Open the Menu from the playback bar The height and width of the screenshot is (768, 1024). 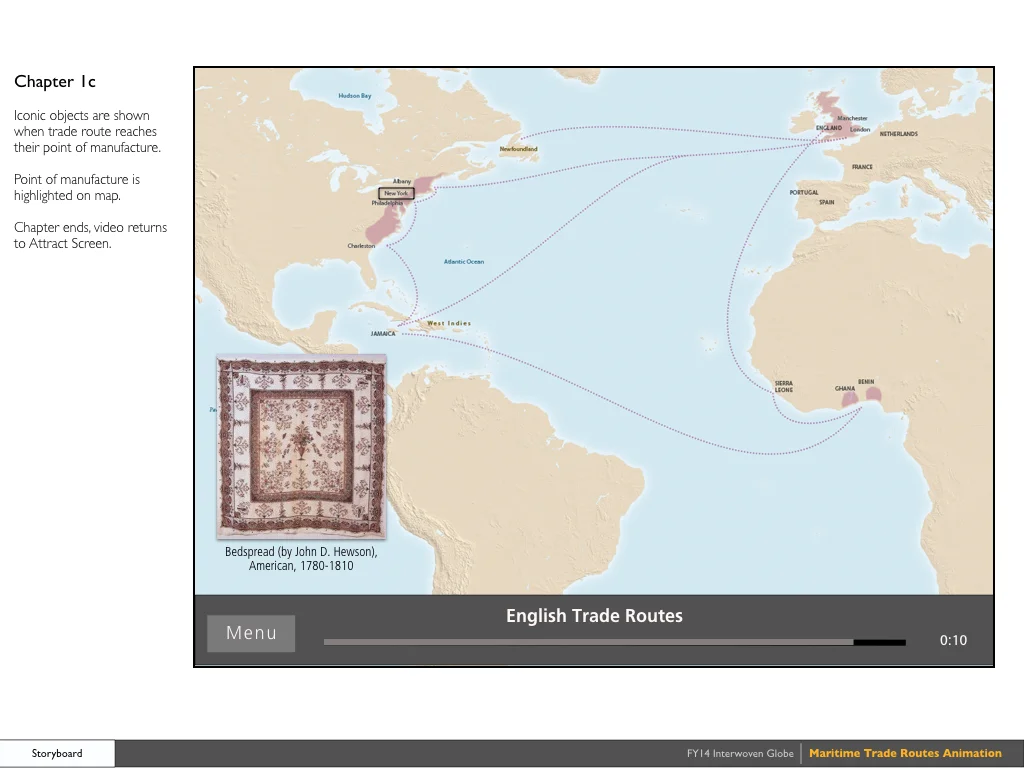[250, 632]
